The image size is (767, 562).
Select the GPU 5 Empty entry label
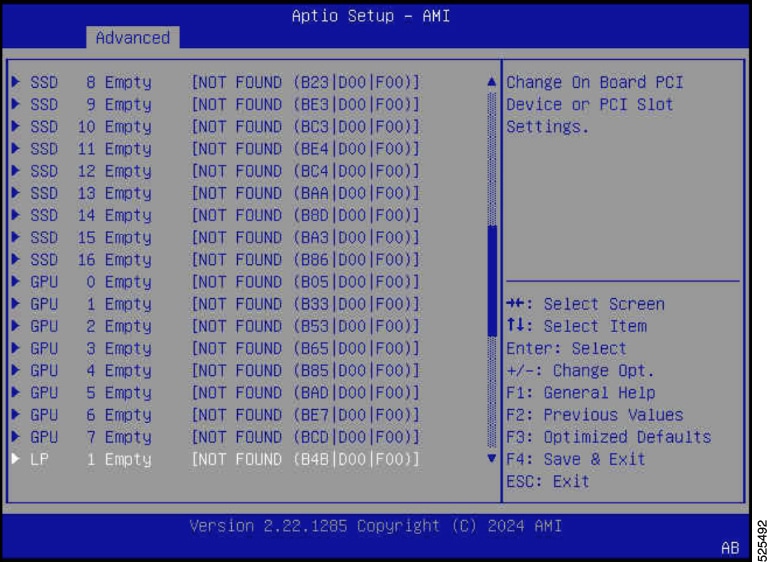91,393
